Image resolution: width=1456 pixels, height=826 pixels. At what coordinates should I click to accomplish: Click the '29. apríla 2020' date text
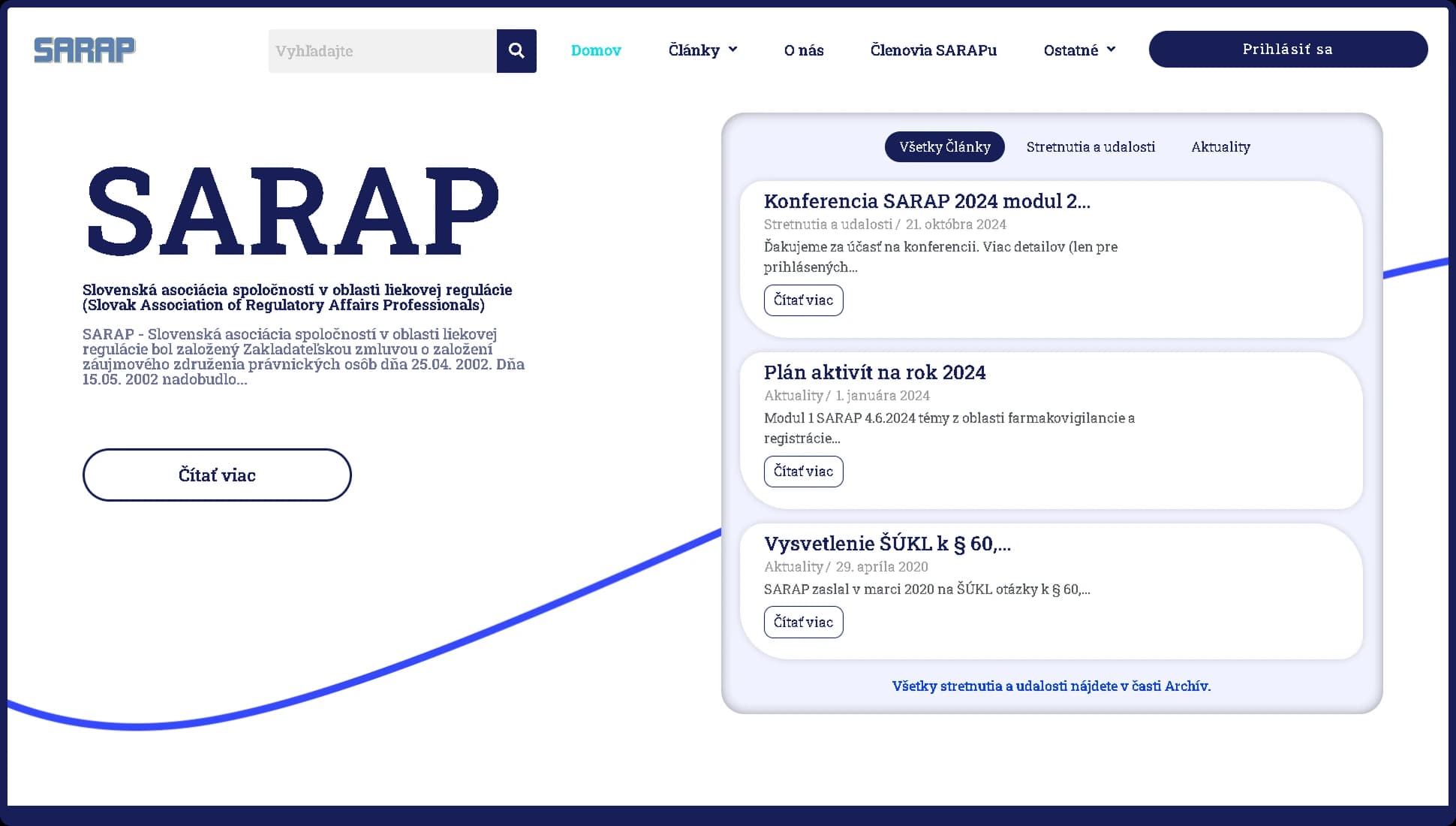pyautogui.click(x=882, y=567)
